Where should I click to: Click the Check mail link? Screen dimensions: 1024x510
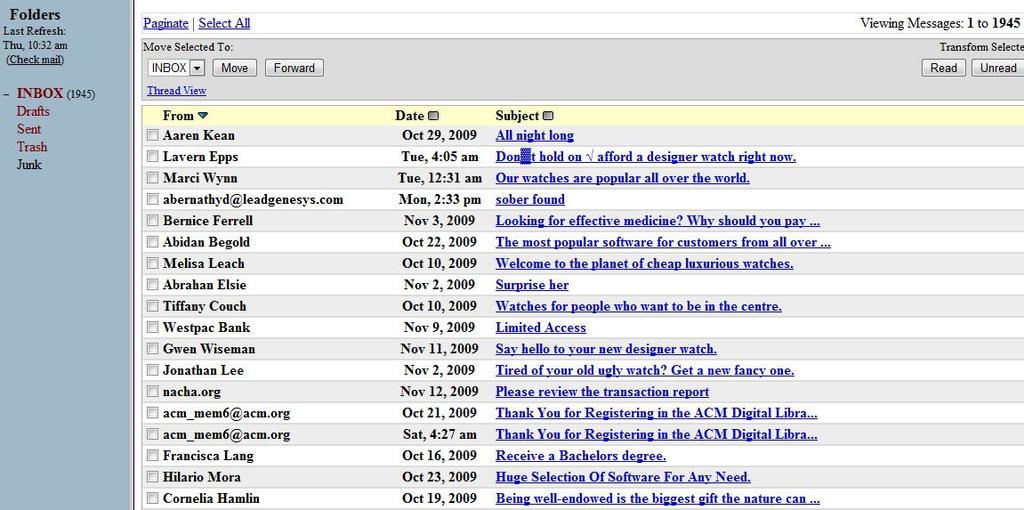pyautogui.click(x=35, y=59)
